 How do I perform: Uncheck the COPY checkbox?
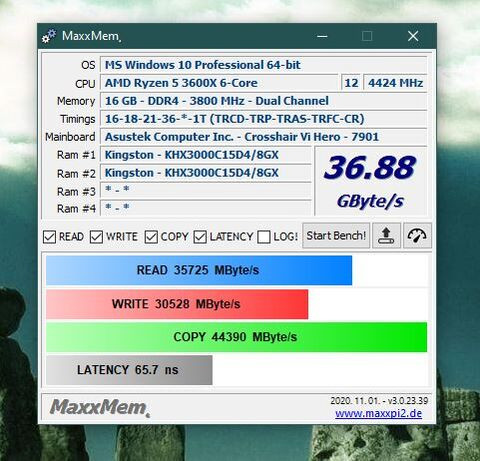[x=151, y=237]
